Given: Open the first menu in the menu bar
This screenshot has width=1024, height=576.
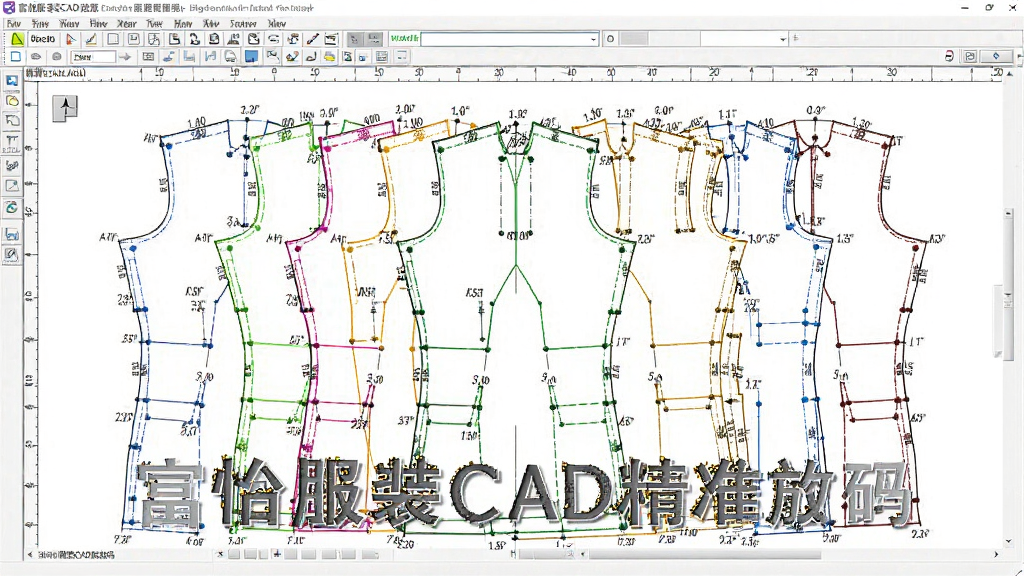Looking at the screenshot, I should pos(13,24).
